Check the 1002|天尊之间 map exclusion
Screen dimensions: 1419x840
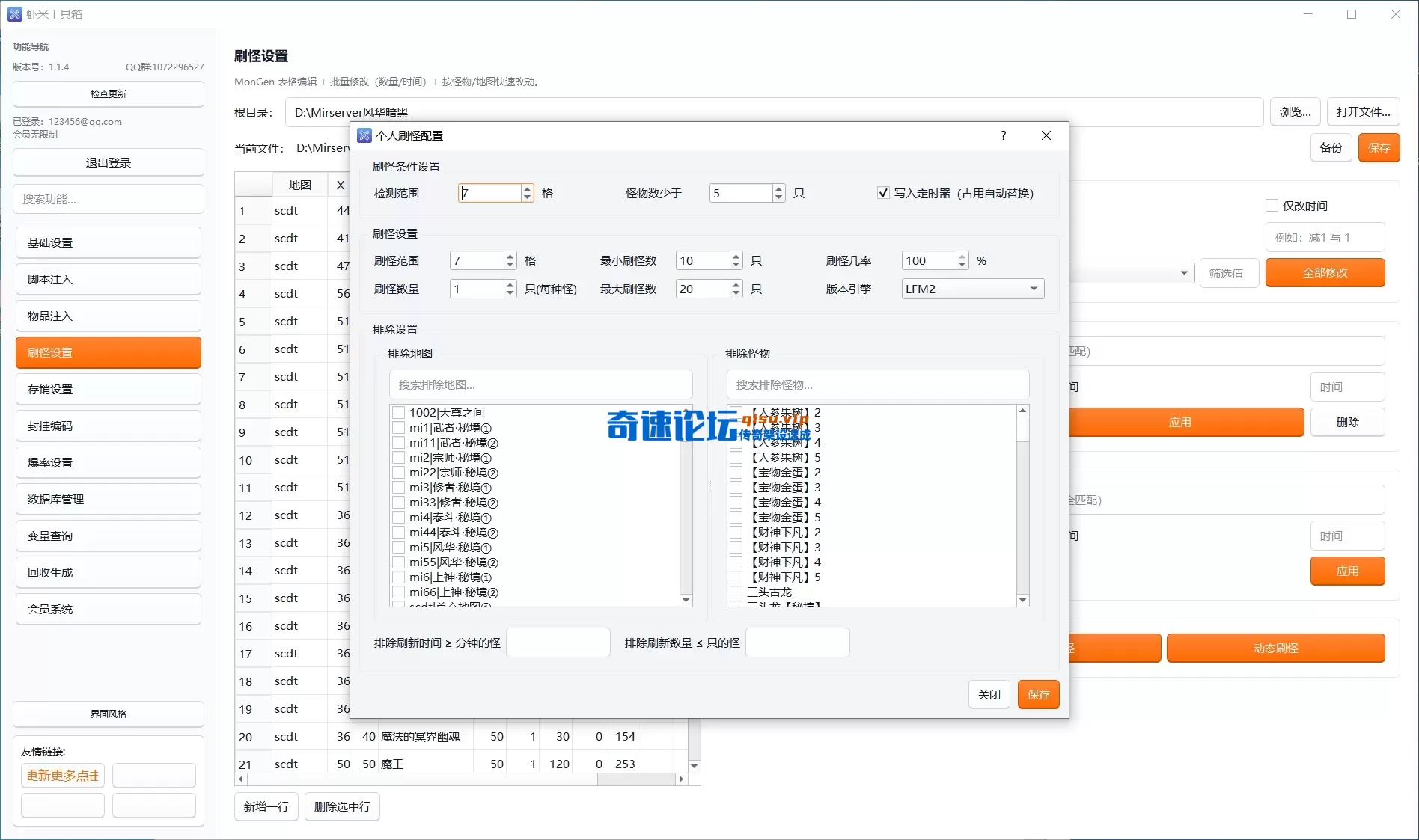(x=398, y=412)
